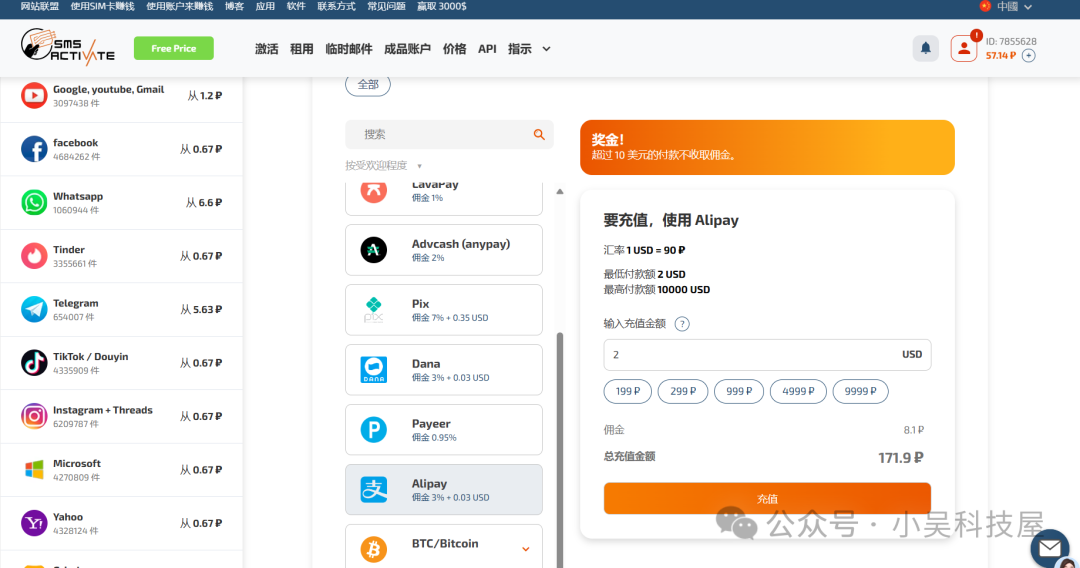The height and width of the screenshot is (568, 1080).
Task: Open the 应用 top link
Action: pyautogui.click(x=265, y=6)
